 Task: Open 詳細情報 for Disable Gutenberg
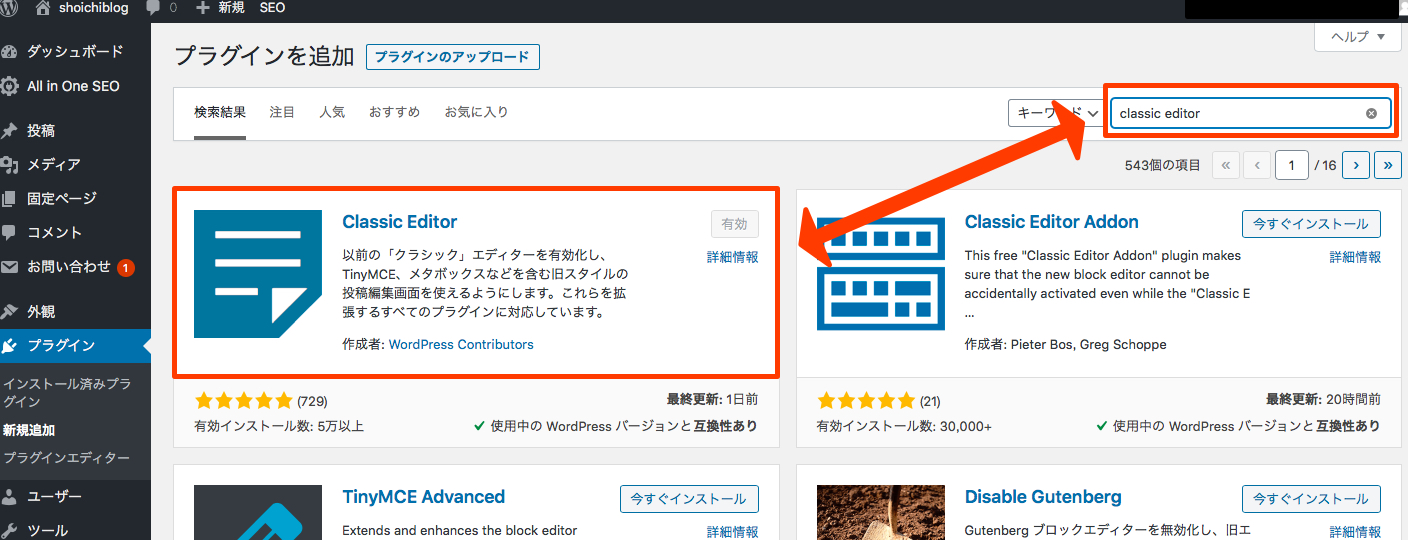[1356, 532]
